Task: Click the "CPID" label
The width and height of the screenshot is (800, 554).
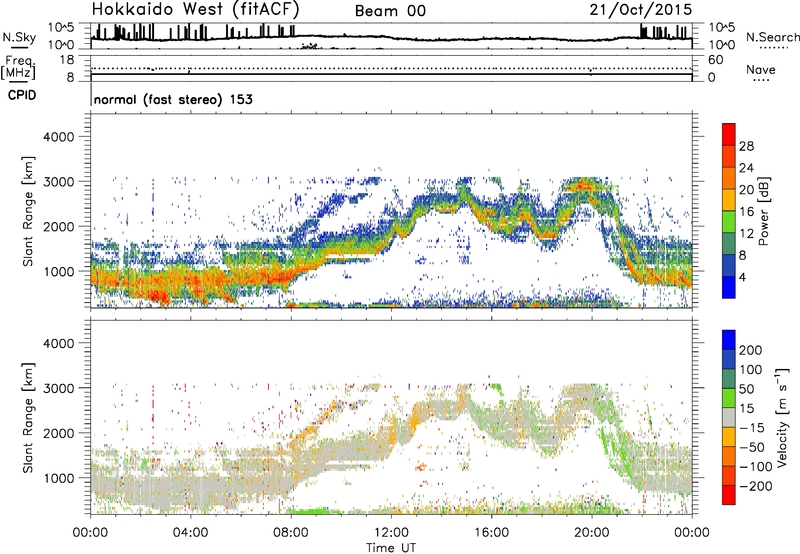Action: click(x=22, y=95)
